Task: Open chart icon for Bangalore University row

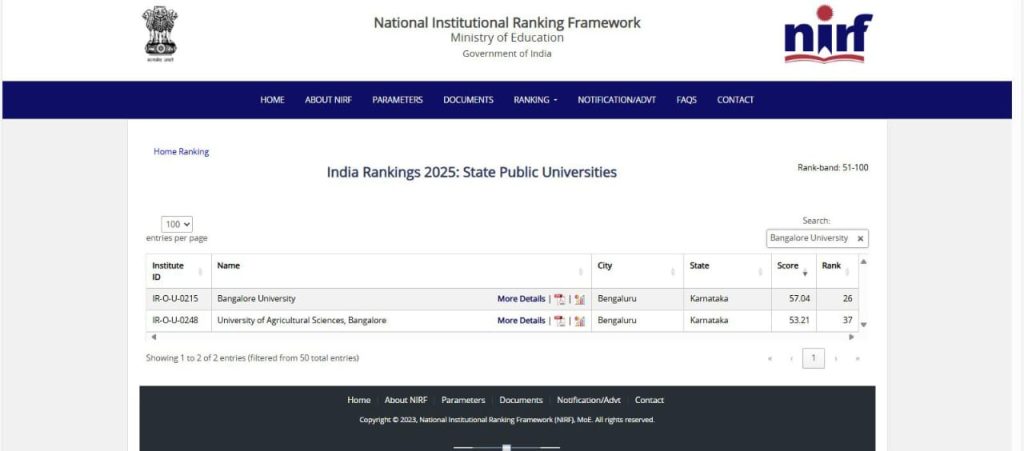Action: [x=579, y=299]
